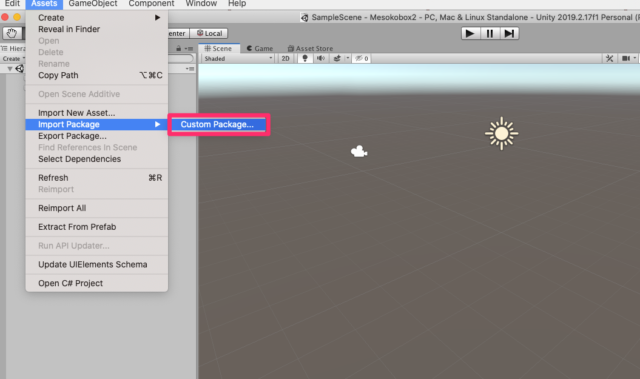Toggle scene lighting lightbulb icon

click(305, 58)
